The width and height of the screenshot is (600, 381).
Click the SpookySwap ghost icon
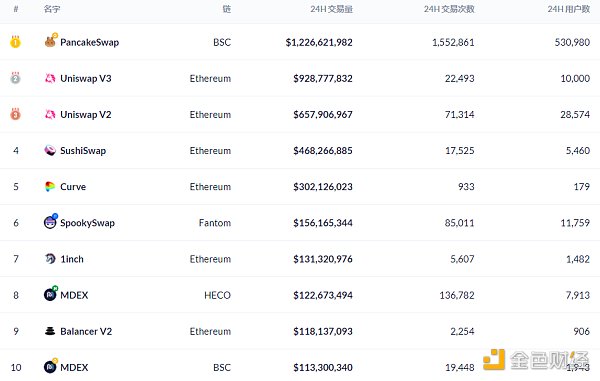point(51,221)
